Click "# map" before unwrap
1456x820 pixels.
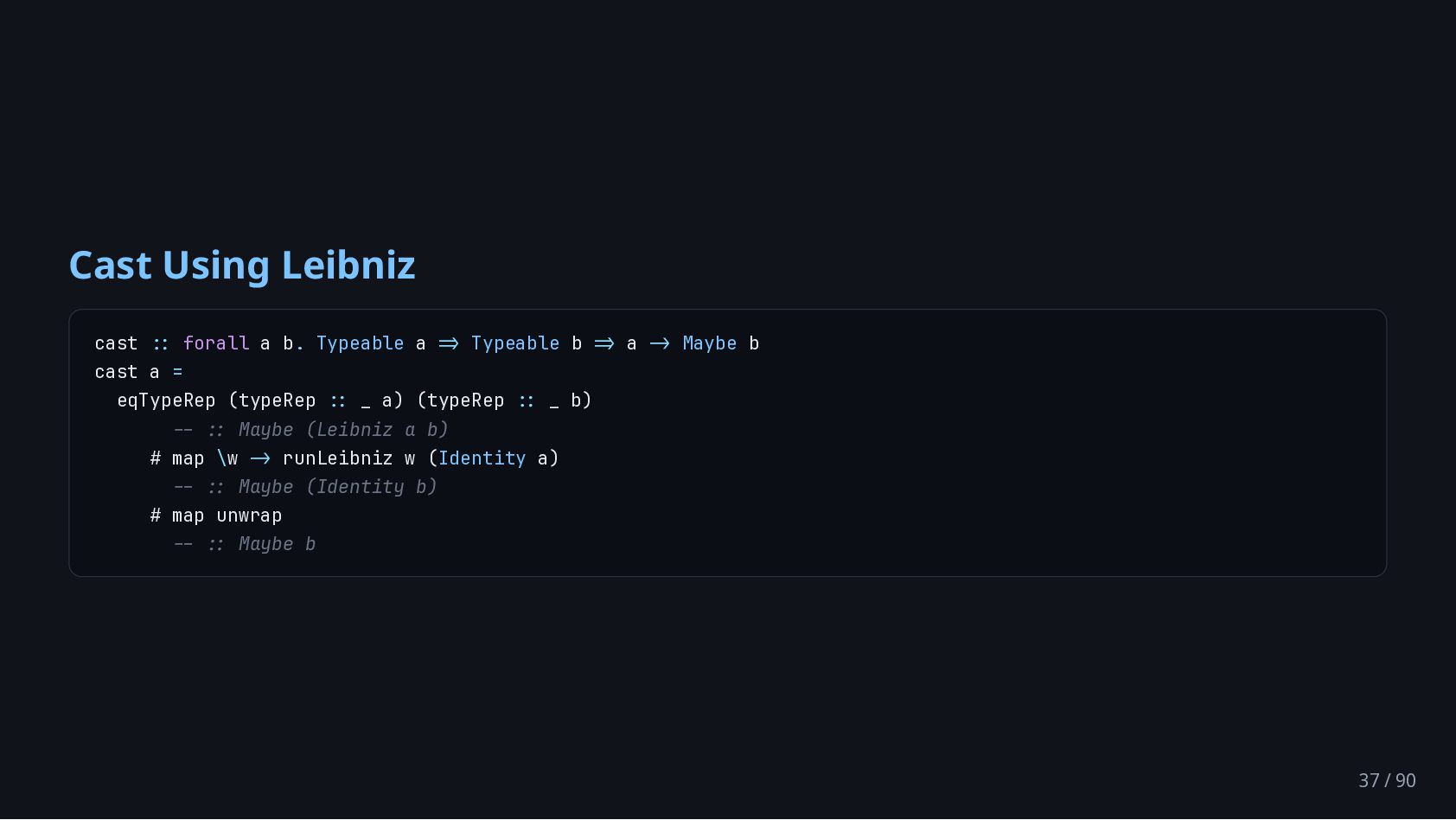(x=177, y=516)
